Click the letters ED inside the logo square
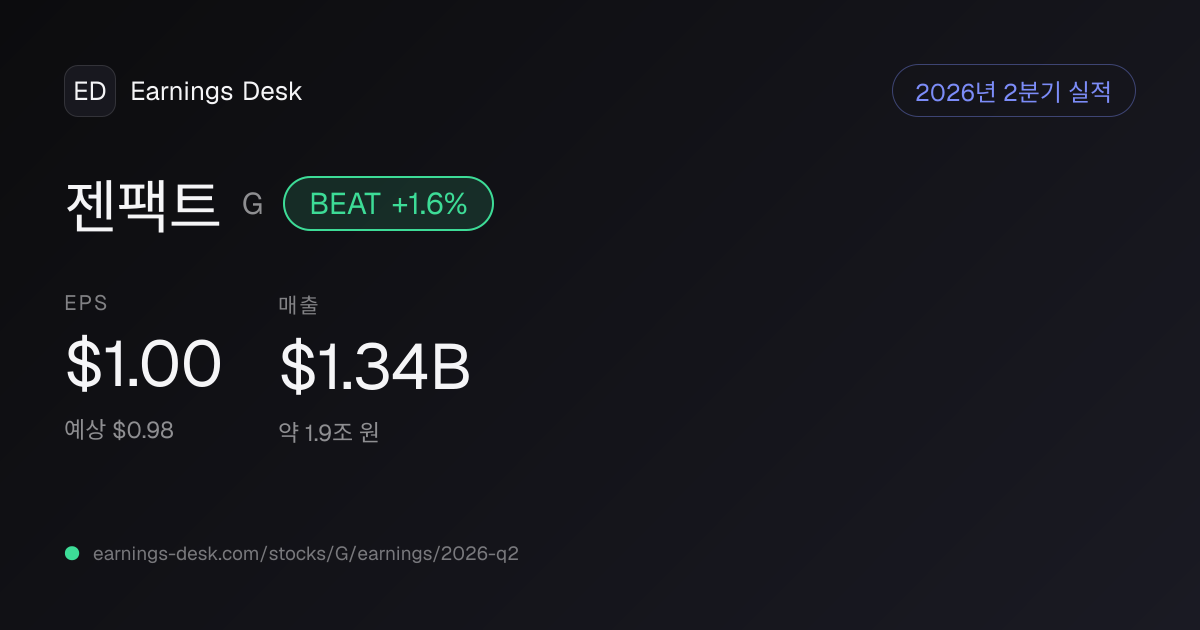 click(90, 91)
